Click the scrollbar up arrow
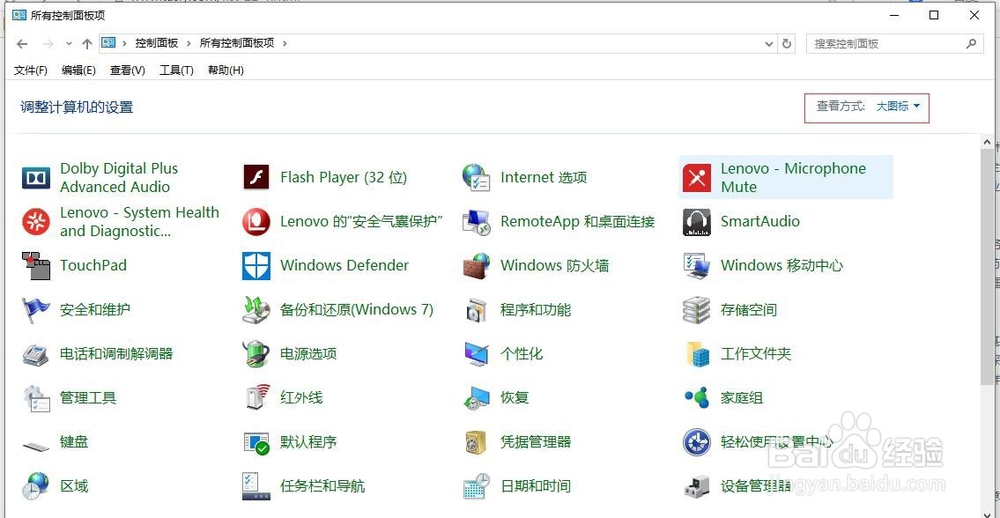 989,142
